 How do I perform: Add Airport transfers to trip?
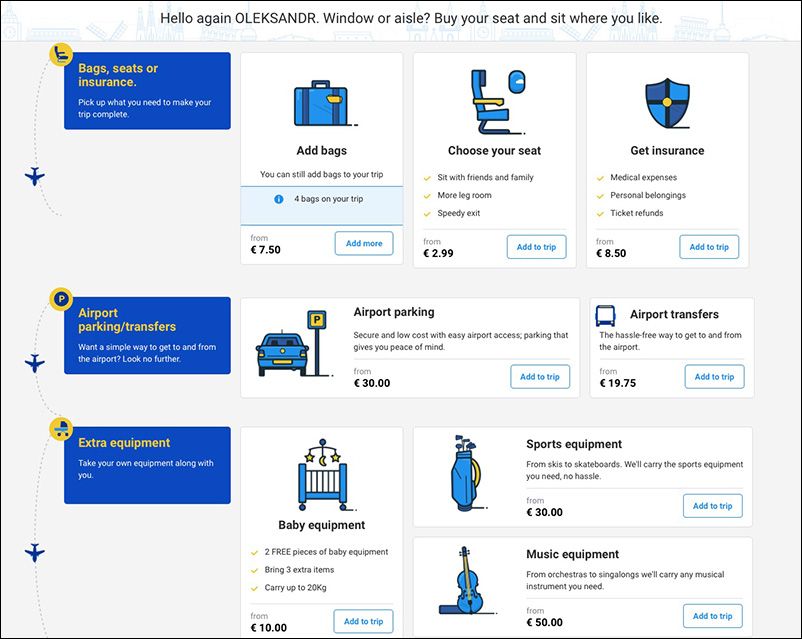tap(714, 377)
